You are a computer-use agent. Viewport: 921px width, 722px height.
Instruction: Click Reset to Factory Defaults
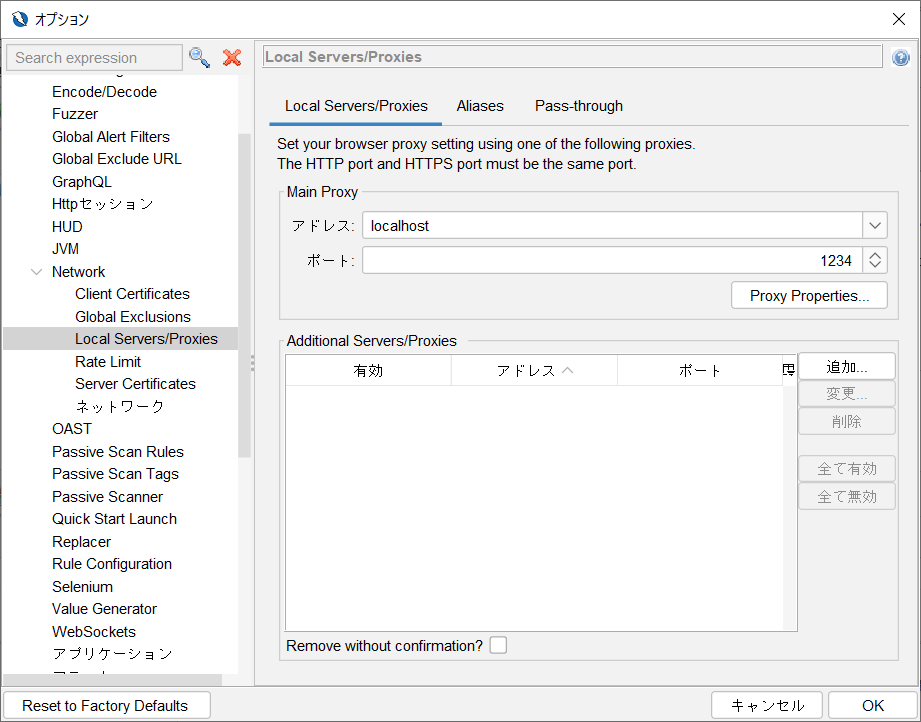pyautogui.click(x=105, y=705)
